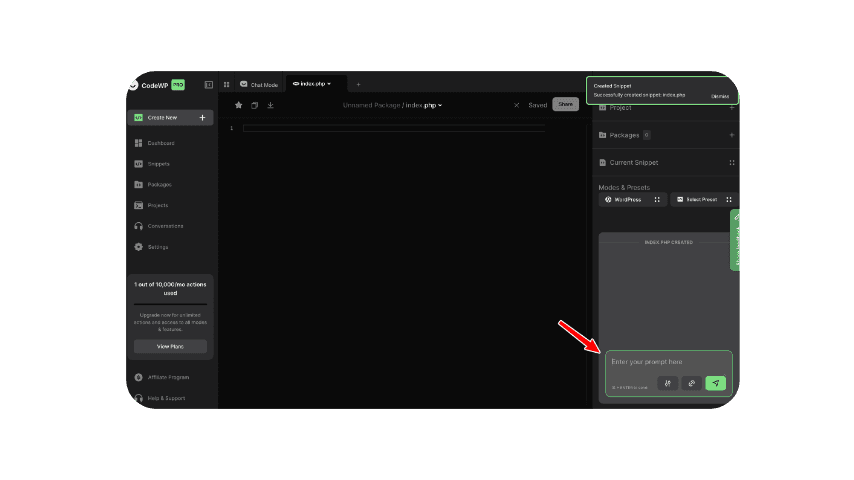
Task: Expand the Current Snippet panel
Action: (732, 162)
